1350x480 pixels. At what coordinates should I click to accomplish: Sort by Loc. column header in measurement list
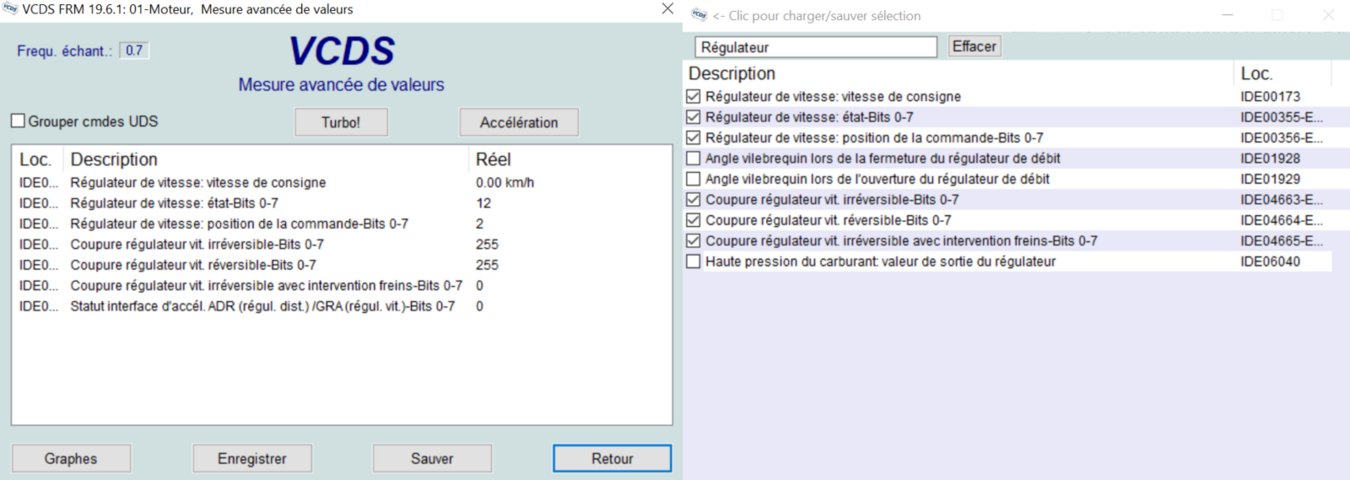(36, 159)
